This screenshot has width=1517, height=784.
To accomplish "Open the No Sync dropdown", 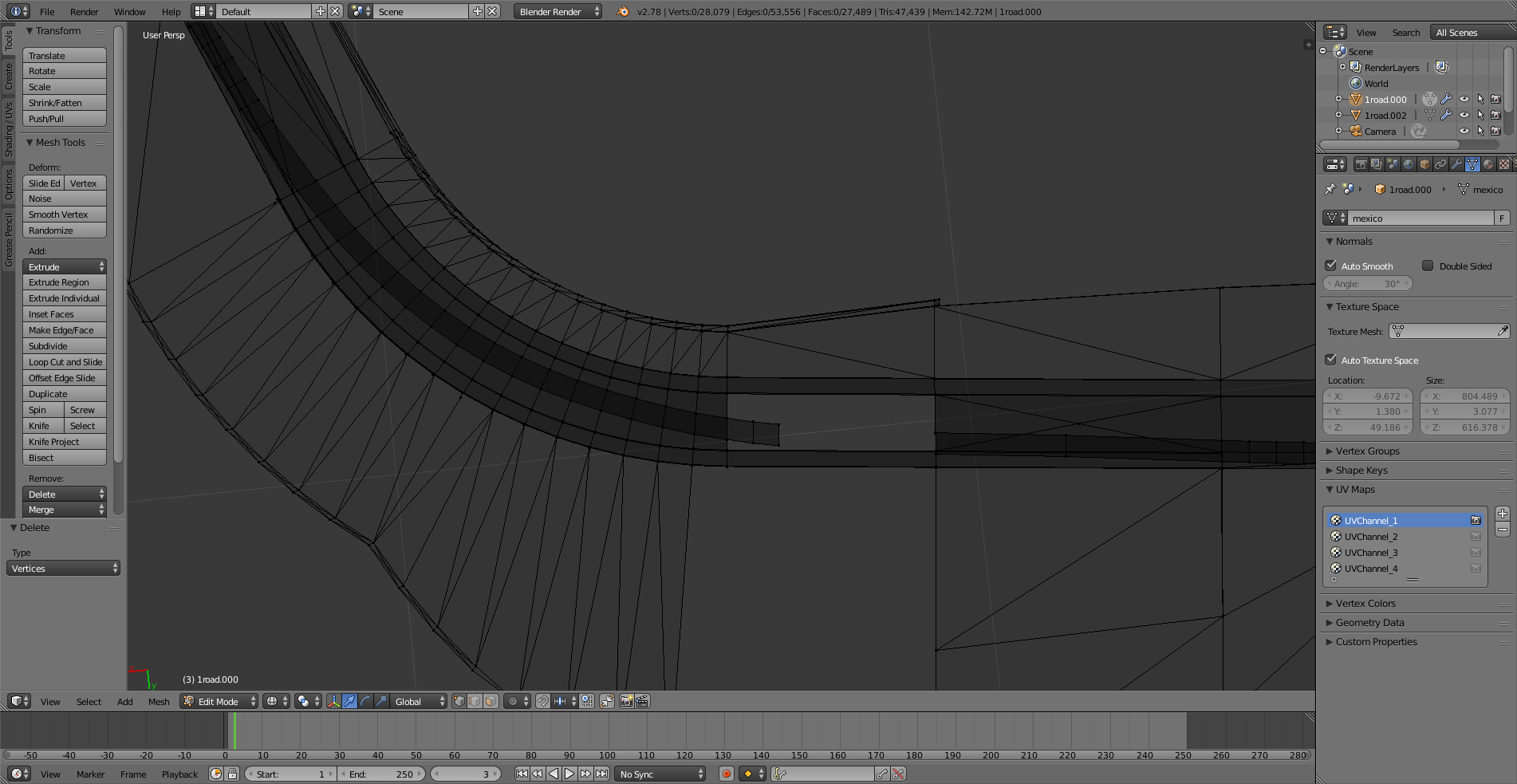I will tap(660, 774).
